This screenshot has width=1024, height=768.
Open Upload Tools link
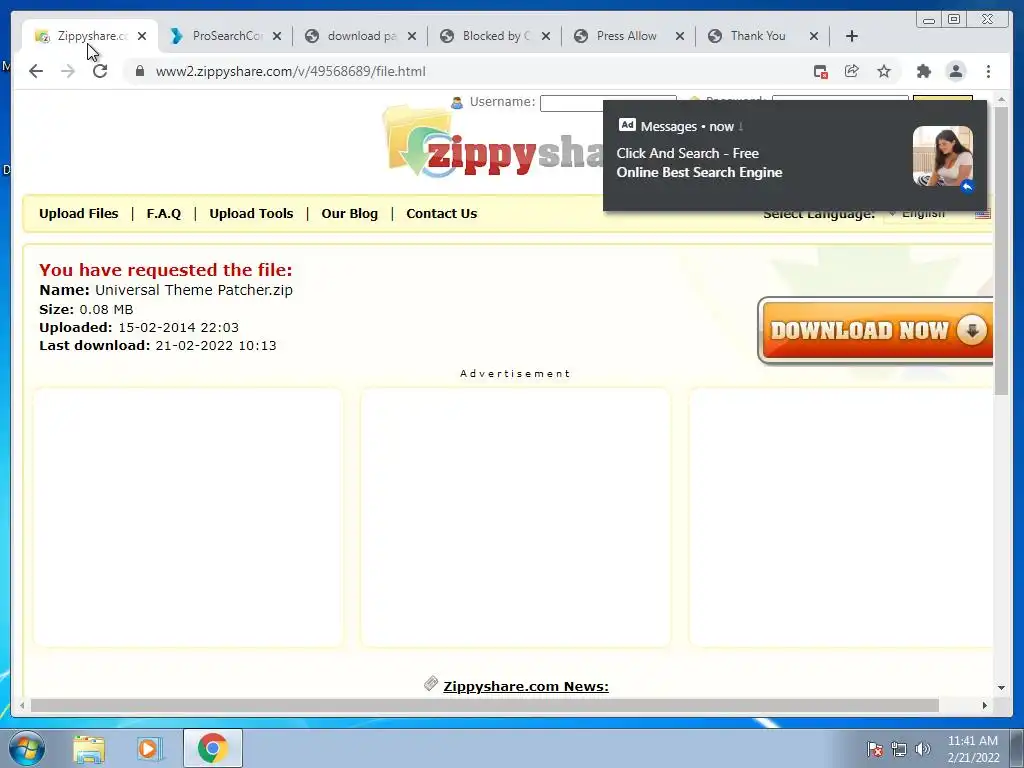(x=251, y=214)
